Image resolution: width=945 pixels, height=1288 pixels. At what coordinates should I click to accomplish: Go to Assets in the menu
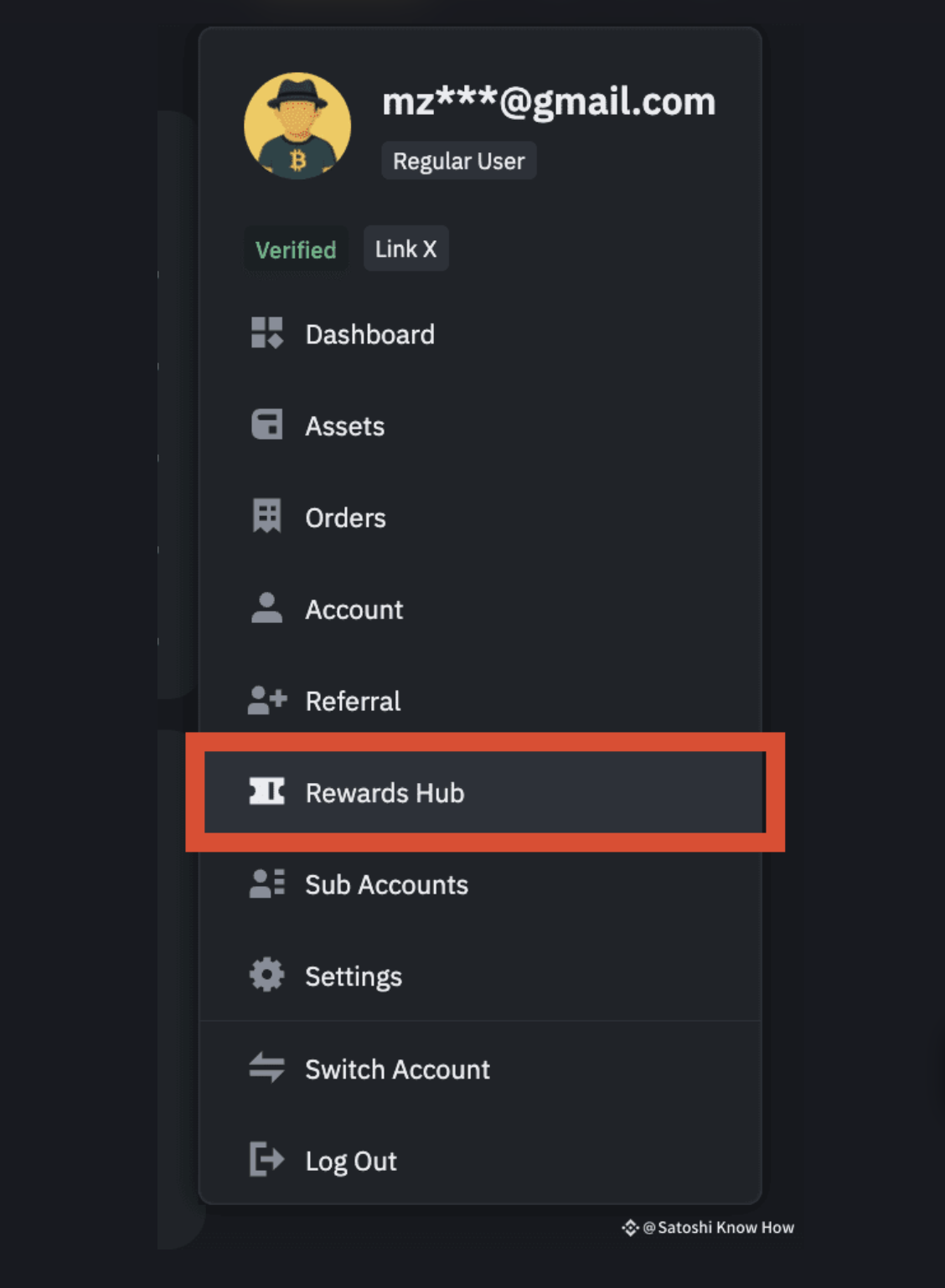344,426
